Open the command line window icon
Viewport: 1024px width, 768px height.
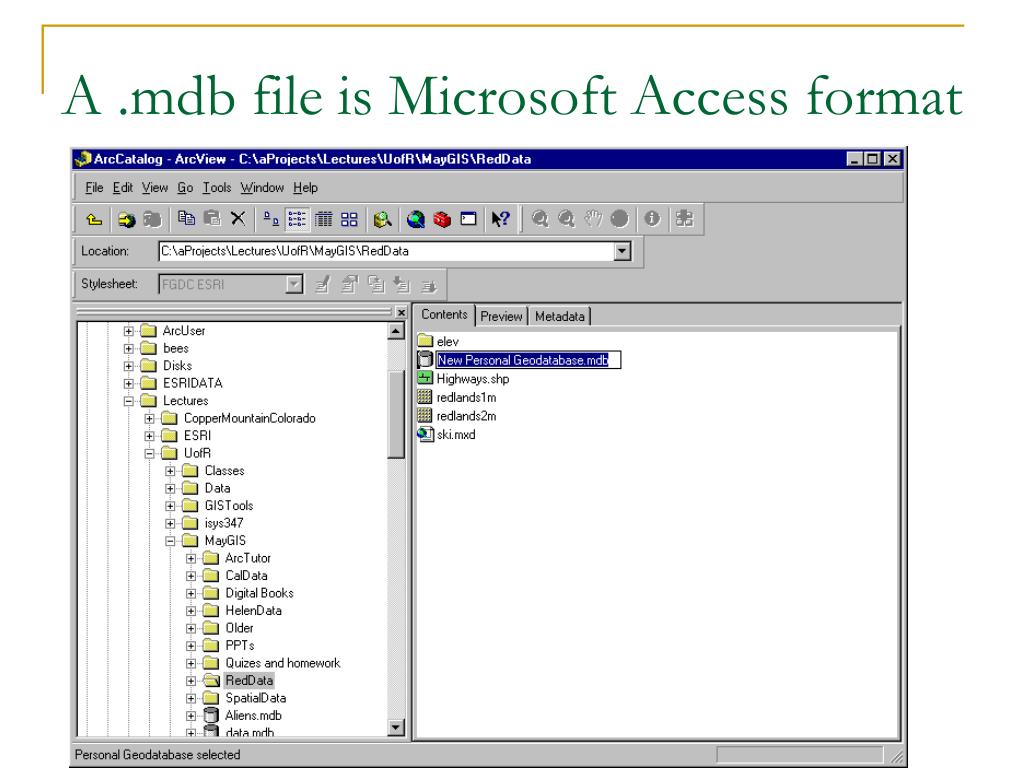coord(468,219)
